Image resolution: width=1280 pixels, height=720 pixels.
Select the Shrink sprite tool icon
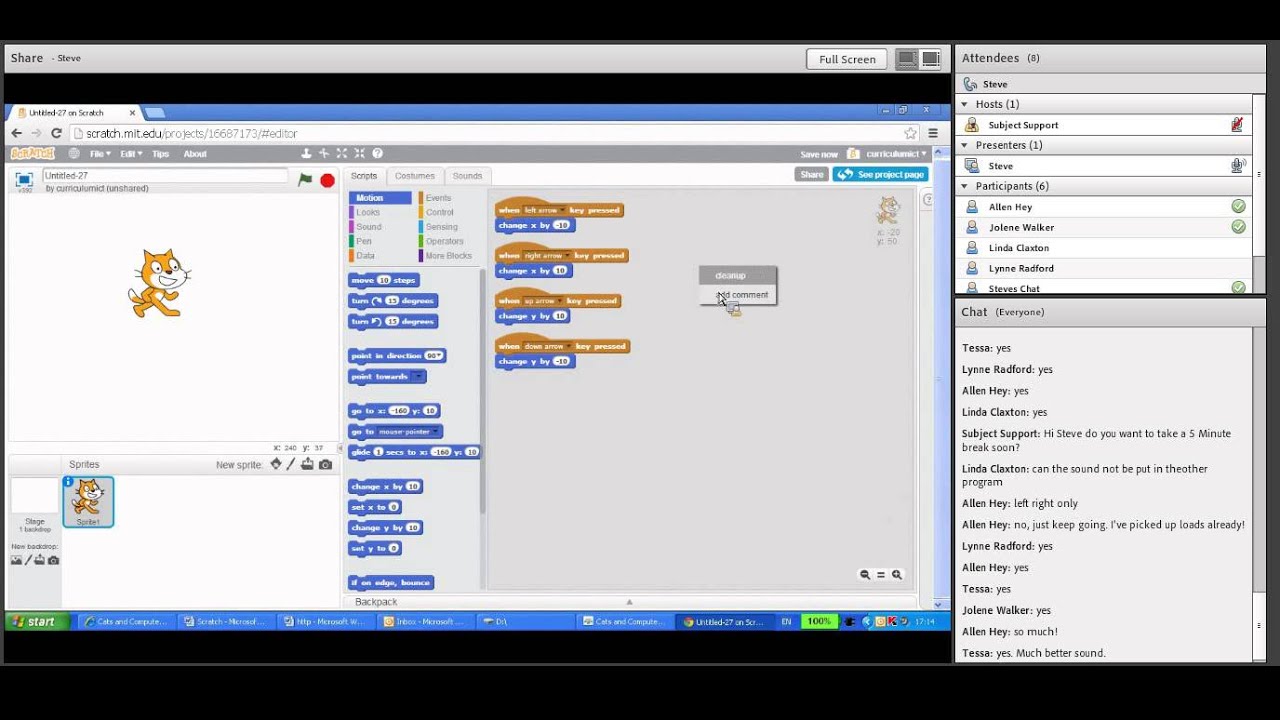(x=359, y=154)
